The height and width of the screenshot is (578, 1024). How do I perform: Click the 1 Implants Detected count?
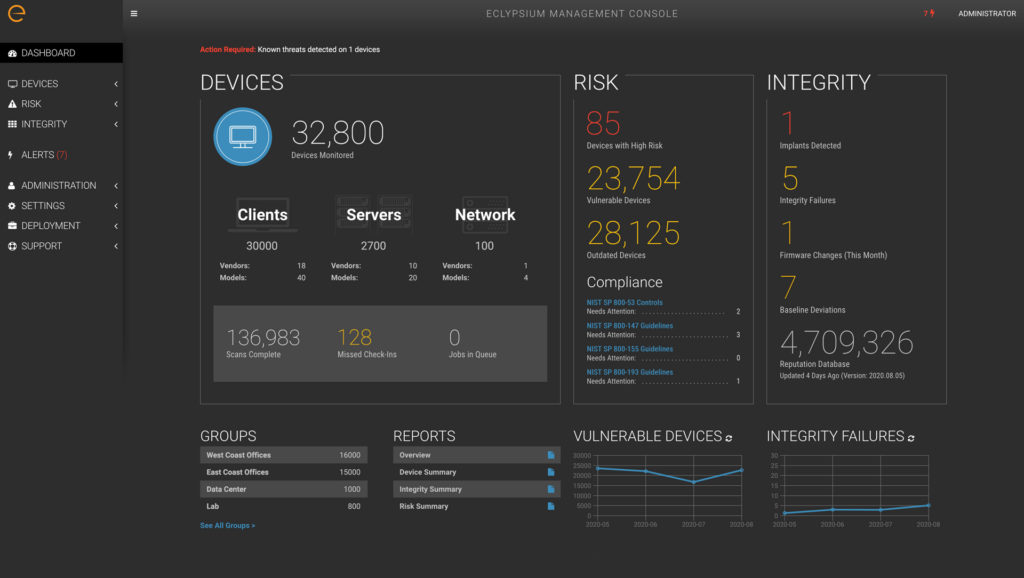(x=788, y=123)
